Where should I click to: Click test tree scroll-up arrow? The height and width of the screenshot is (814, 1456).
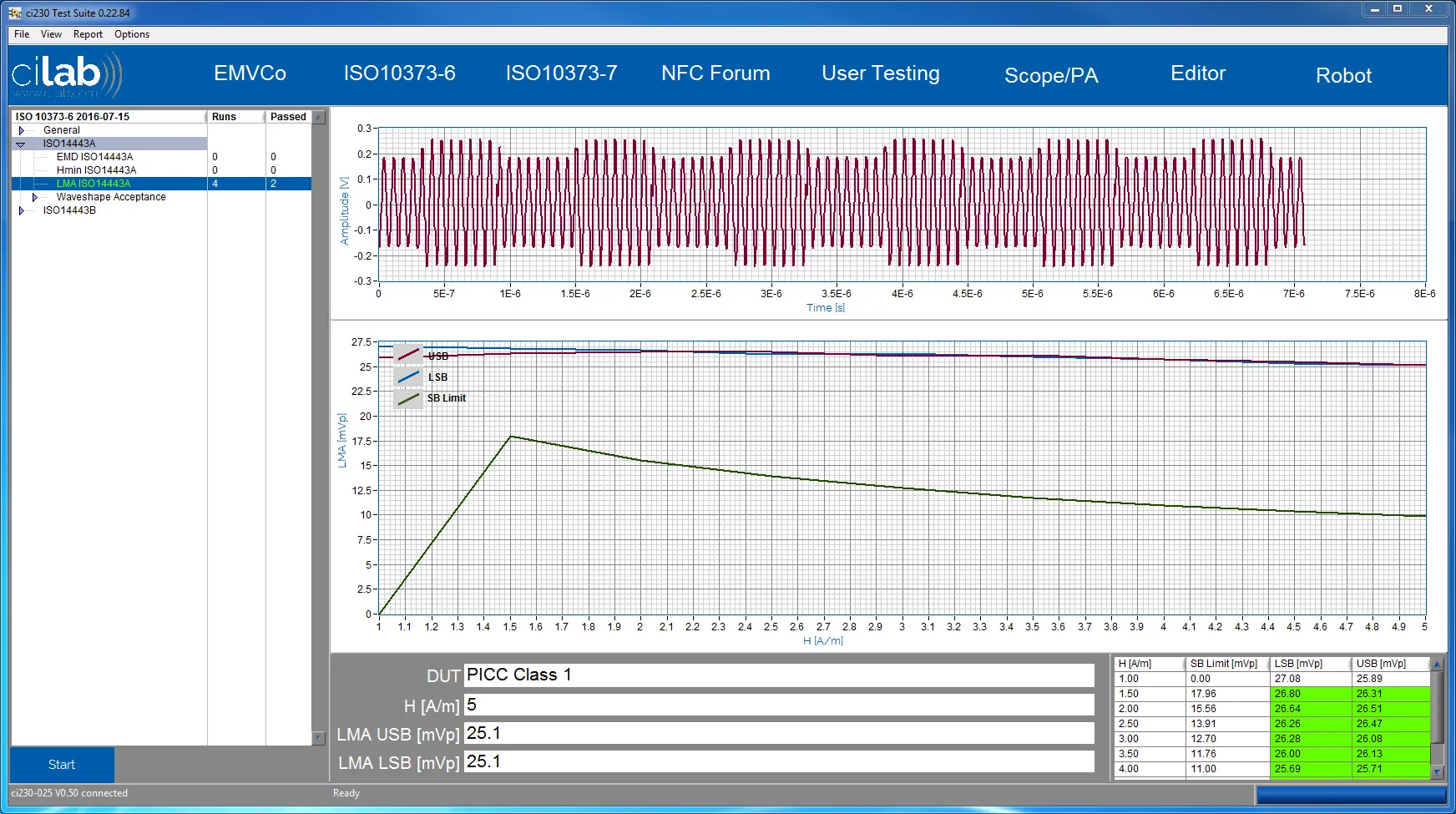[x=318, y=118]
